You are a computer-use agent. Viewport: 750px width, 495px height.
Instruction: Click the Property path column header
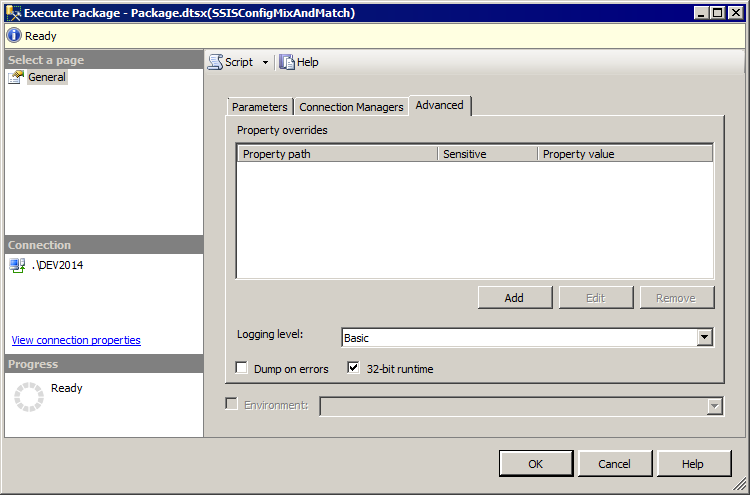338,154
